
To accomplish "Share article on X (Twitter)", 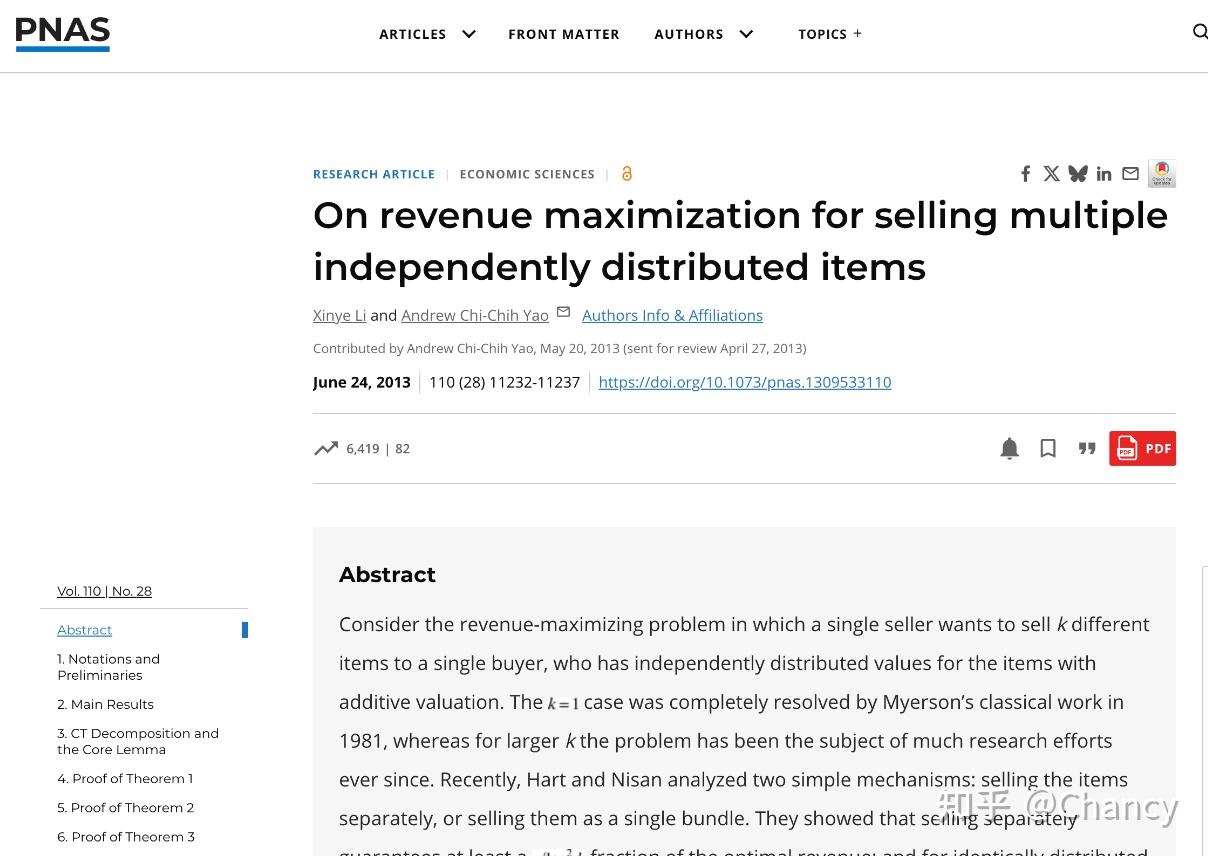I will point(1051,174).
